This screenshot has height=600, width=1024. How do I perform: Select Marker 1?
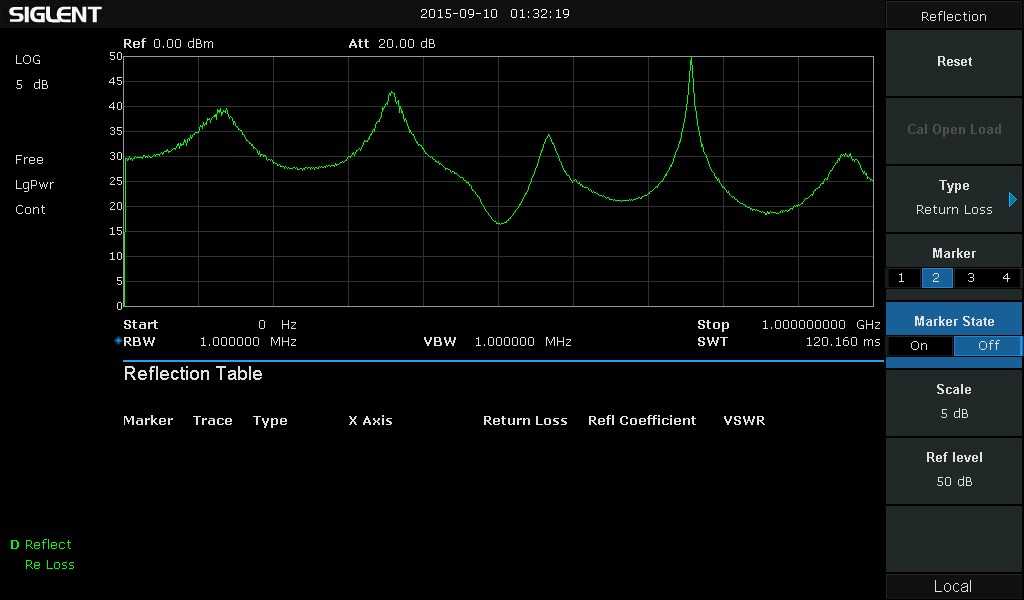coord(902,278)
